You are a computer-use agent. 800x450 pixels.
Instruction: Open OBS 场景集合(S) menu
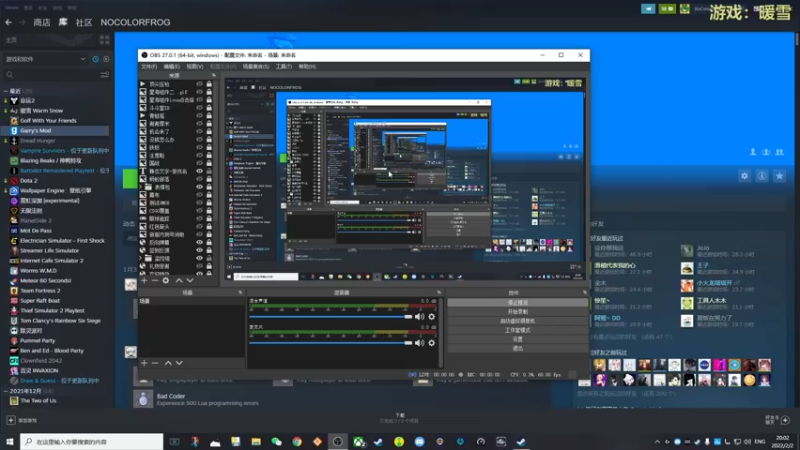[x=256, y=67]
